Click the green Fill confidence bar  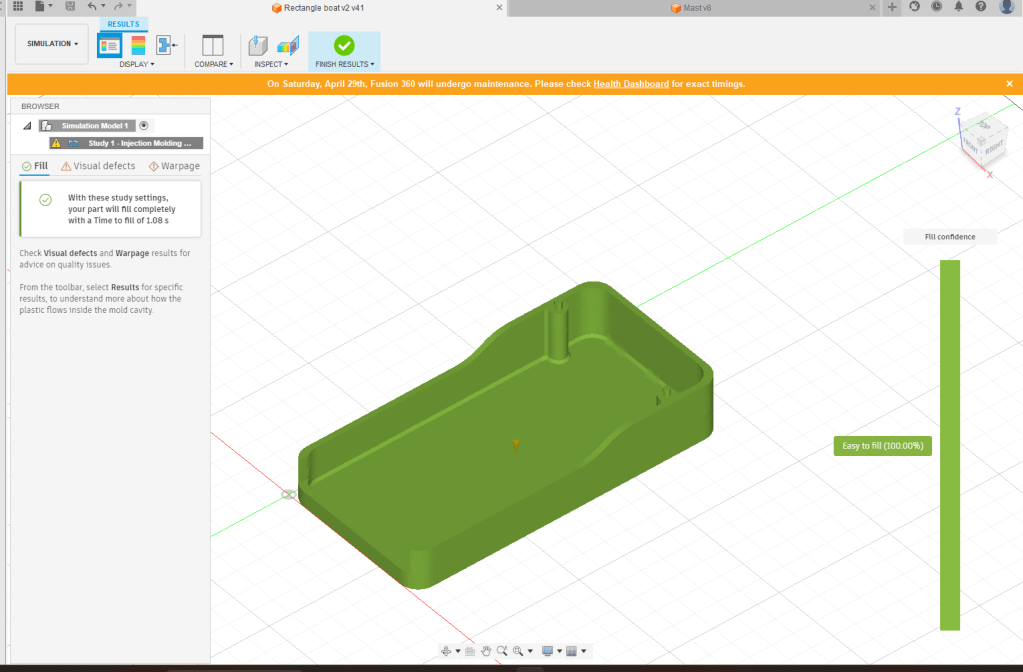(949, 445)
